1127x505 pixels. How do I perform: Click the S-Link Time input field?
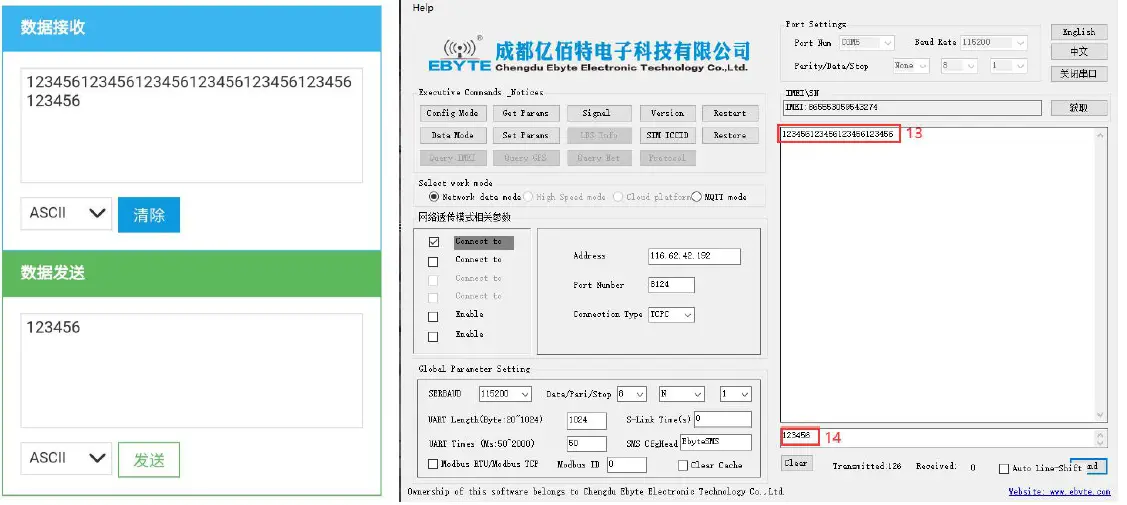pyautogui.click(x=723, y=419)
